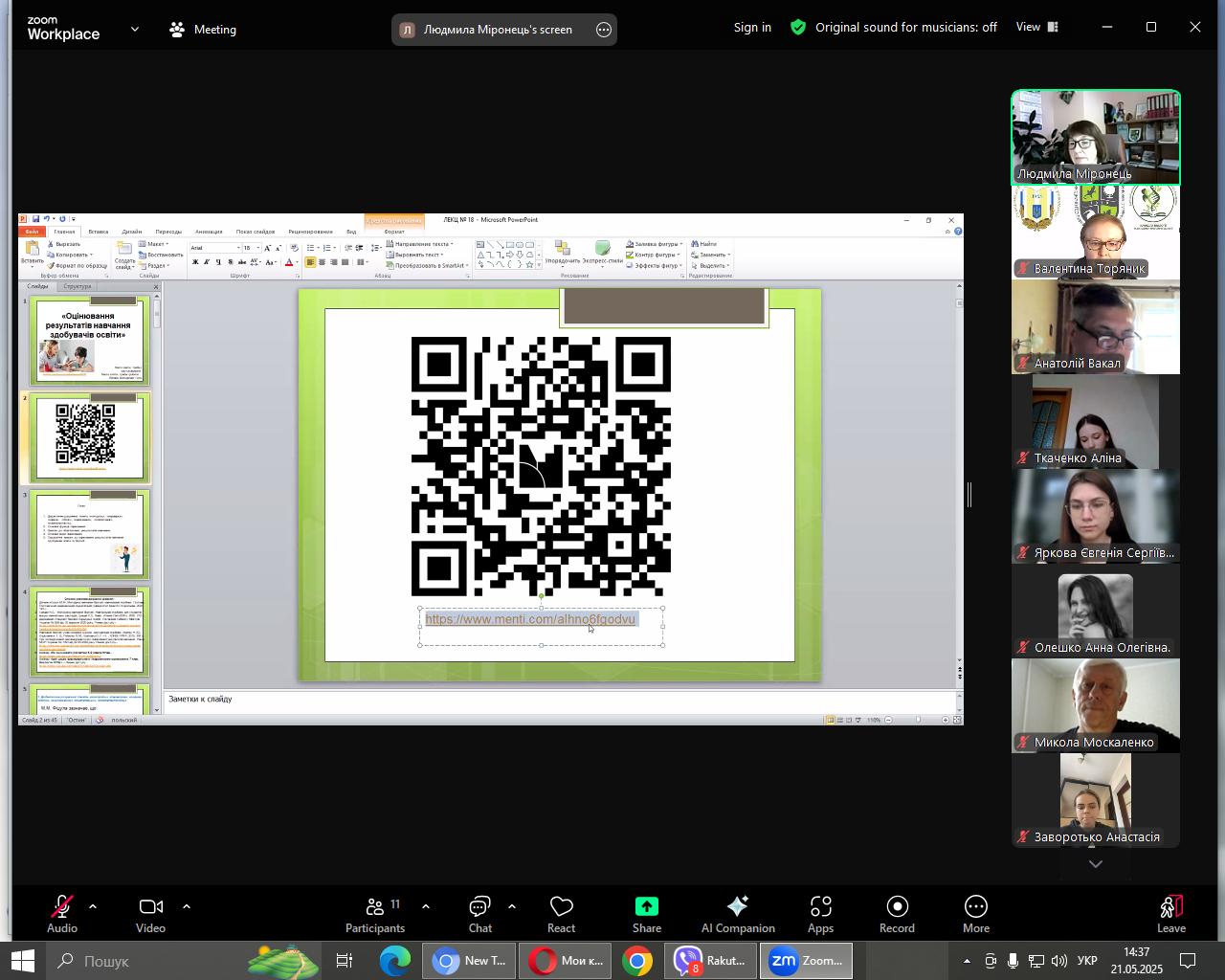This screenshot has height=980, width=1225.
Task: Expand audio options arrow beside Audio
Action: point(93,906)
